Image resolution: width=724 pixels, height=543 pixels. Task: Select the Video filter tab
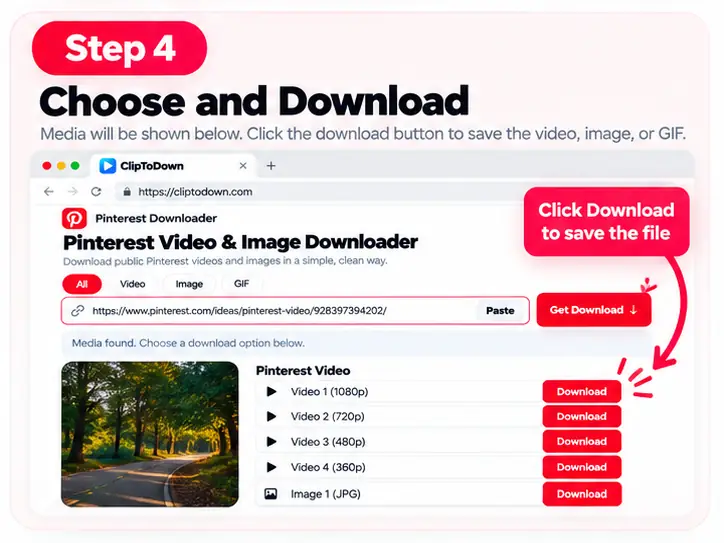133,284
